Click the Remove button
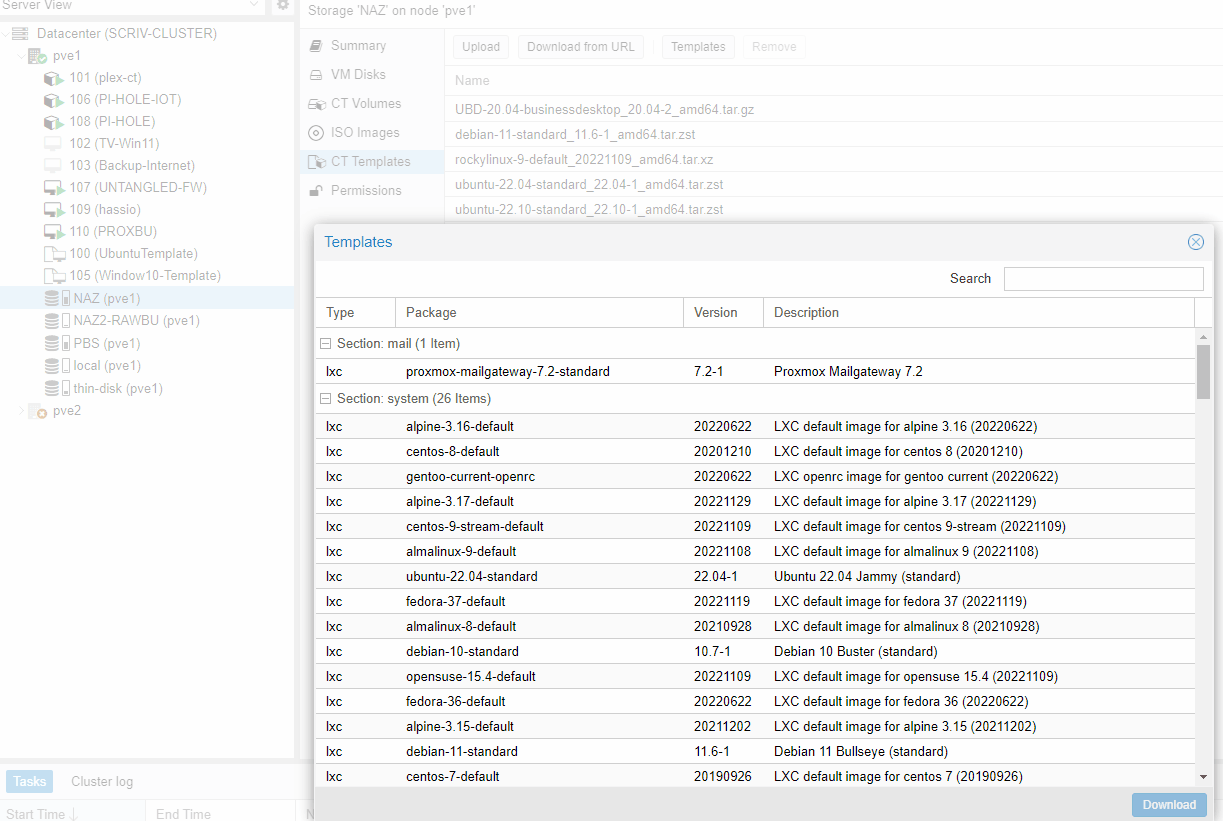The image size is (1223, 821). (x=774, y=47)
